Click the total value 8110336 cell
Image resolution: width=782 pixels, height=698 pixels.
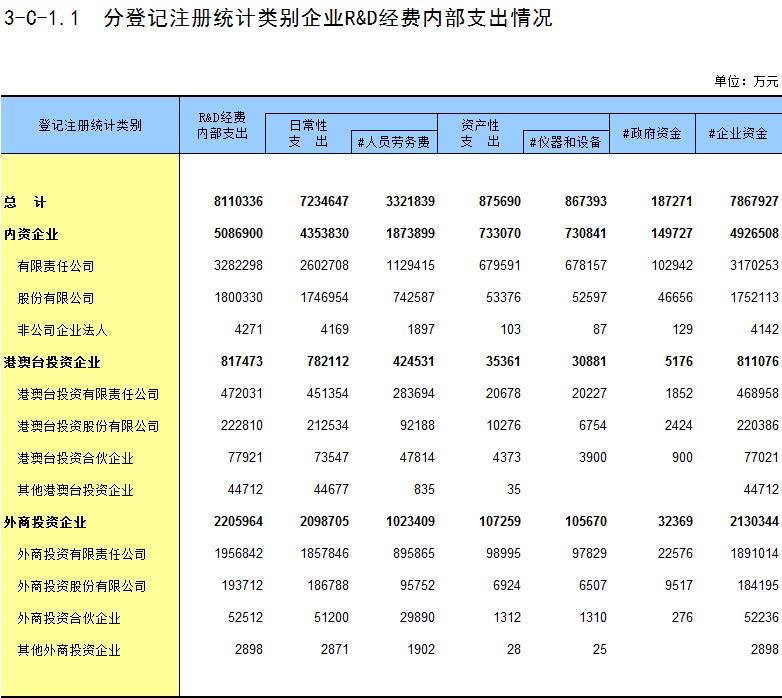238,202
